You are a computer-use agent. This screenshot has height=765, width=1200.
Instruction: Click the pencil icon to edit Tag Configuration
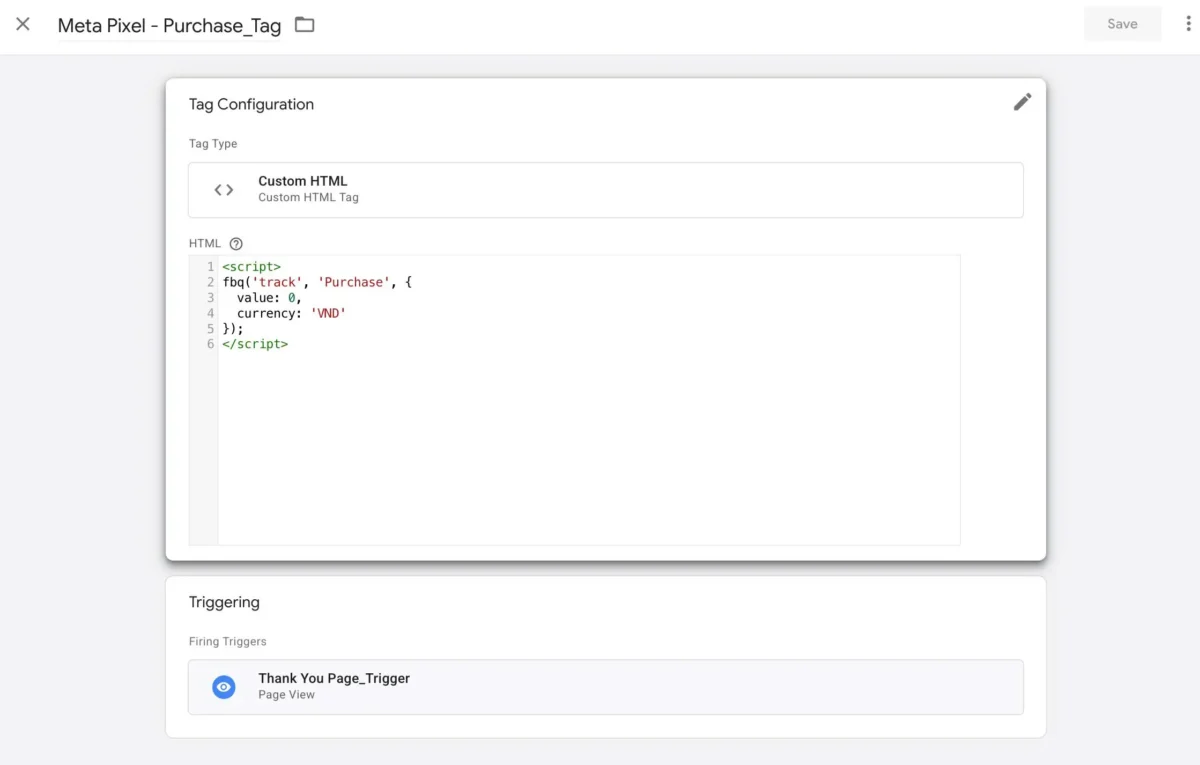pyautogui.click(x=1022, y=102)
